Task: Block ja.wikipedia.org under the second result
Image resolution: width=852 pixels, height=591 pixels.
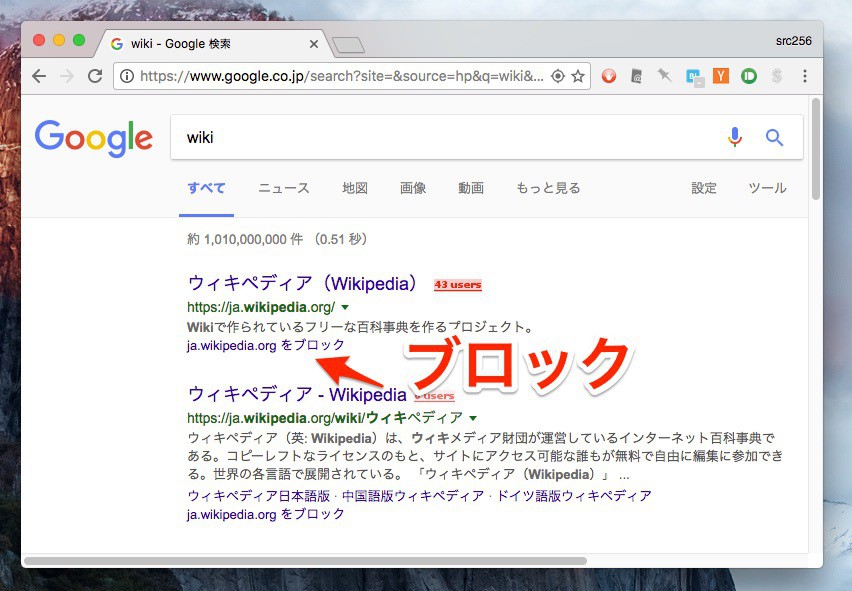Action: [266, 514]
